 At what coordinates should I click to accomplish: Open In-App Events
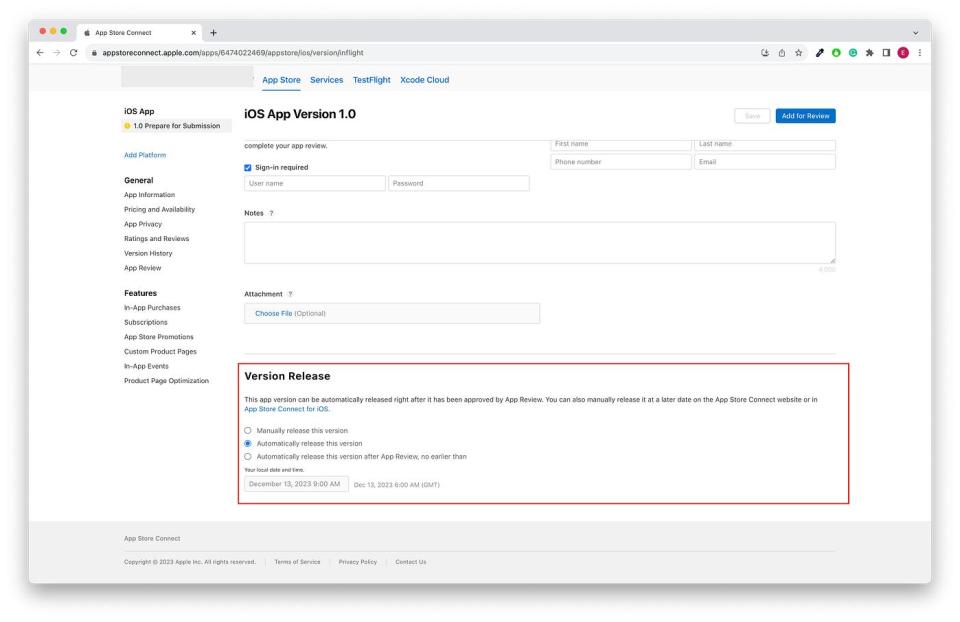click(x=146, y=367)
